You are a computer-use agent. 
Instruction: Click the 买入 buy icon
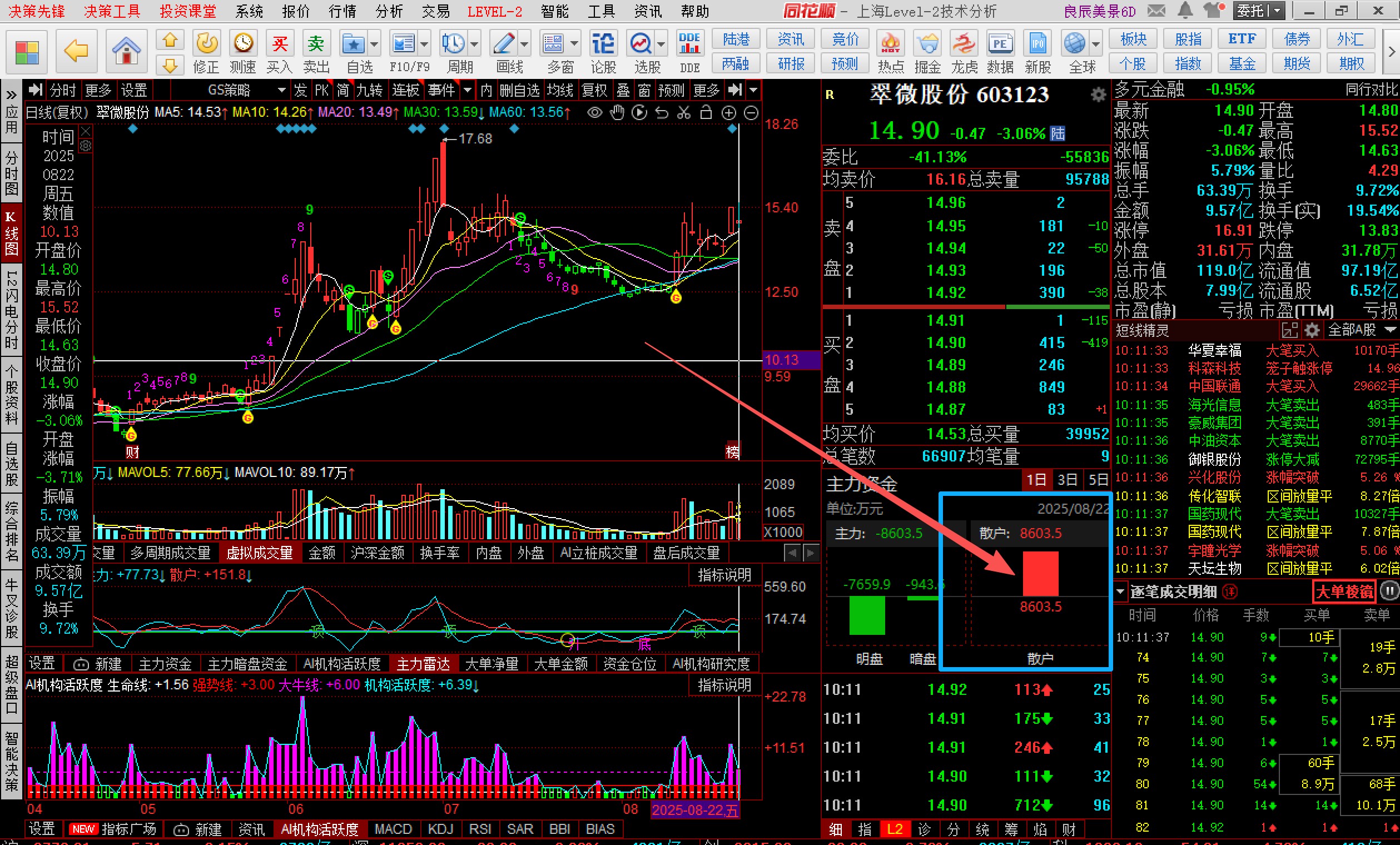point(280,53)
